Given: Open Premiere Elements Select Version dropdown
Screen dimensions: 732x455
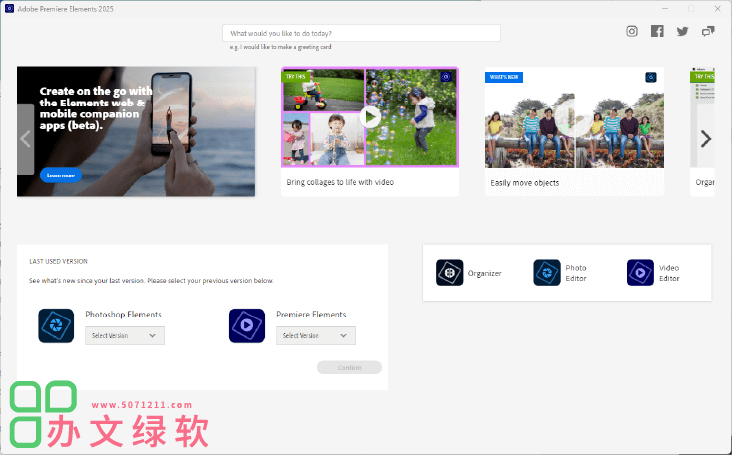Looking at the screenshot, I should pyautogui.click(x=316, y=336).
